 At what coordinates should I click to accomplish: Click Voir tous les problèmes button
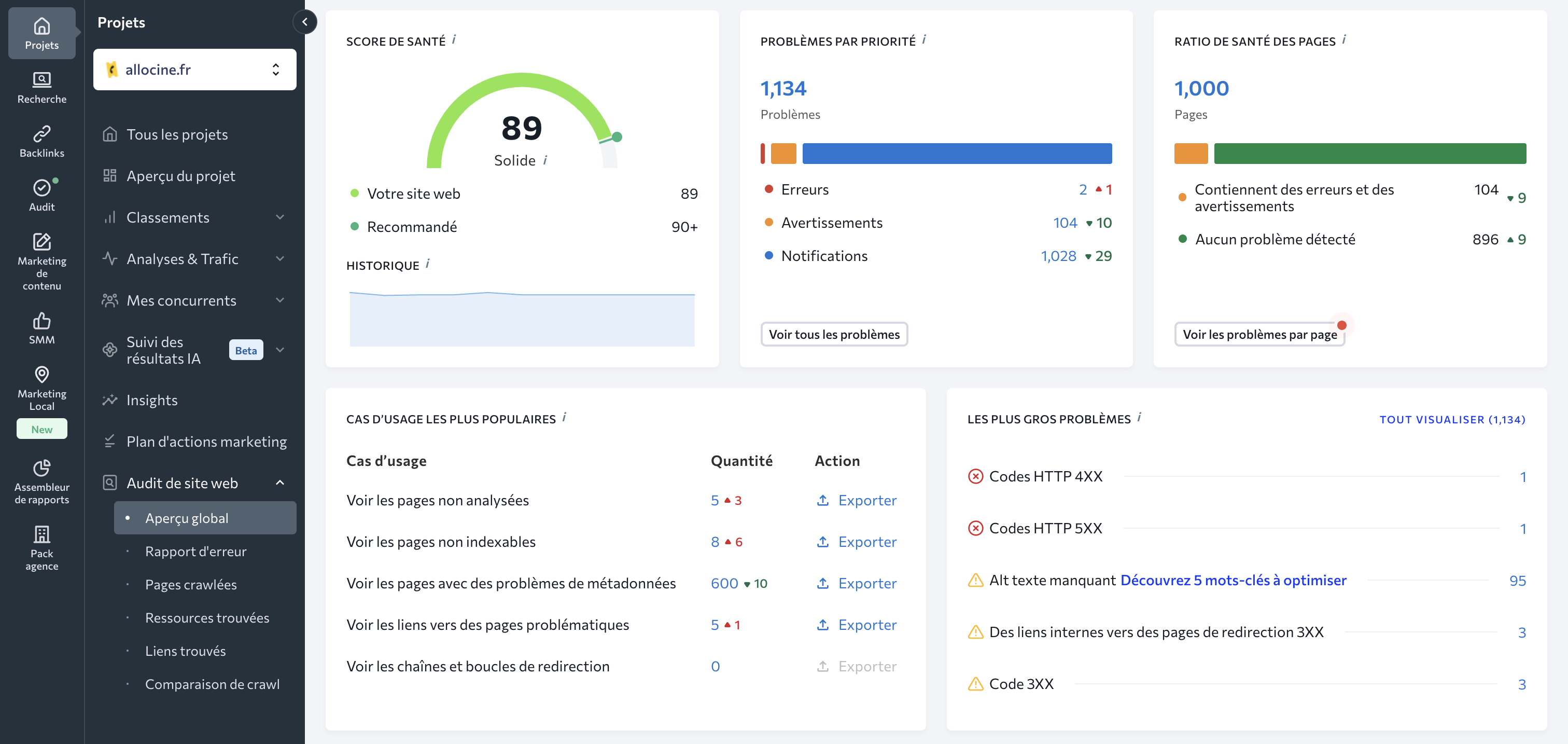[x=833, y=334]
